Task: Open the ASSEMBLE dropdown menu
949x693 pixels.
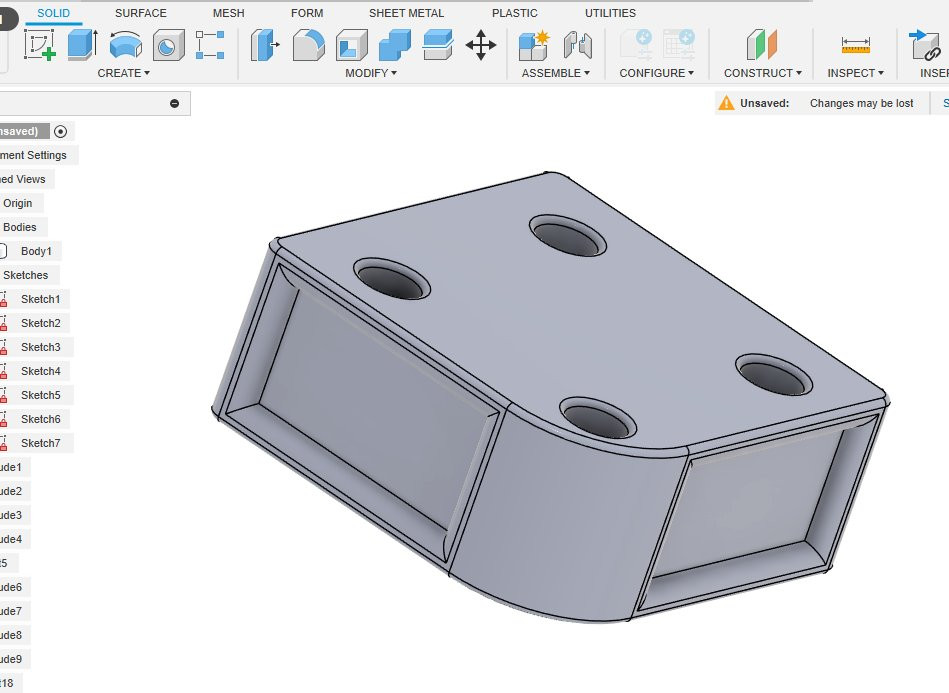Action: pos(555,73)
